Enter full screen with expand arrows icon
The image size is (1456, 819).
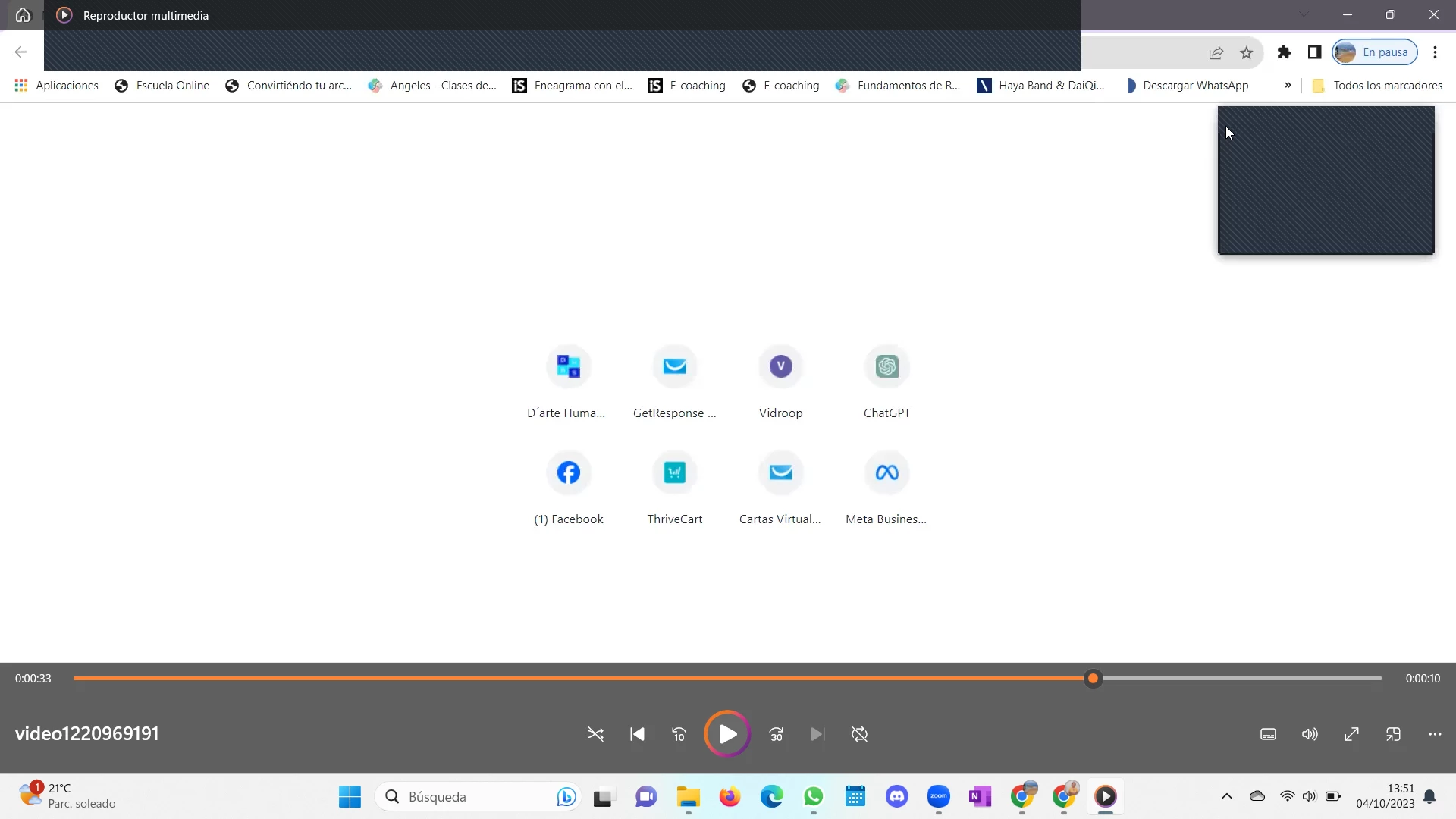pos(1351,734)
